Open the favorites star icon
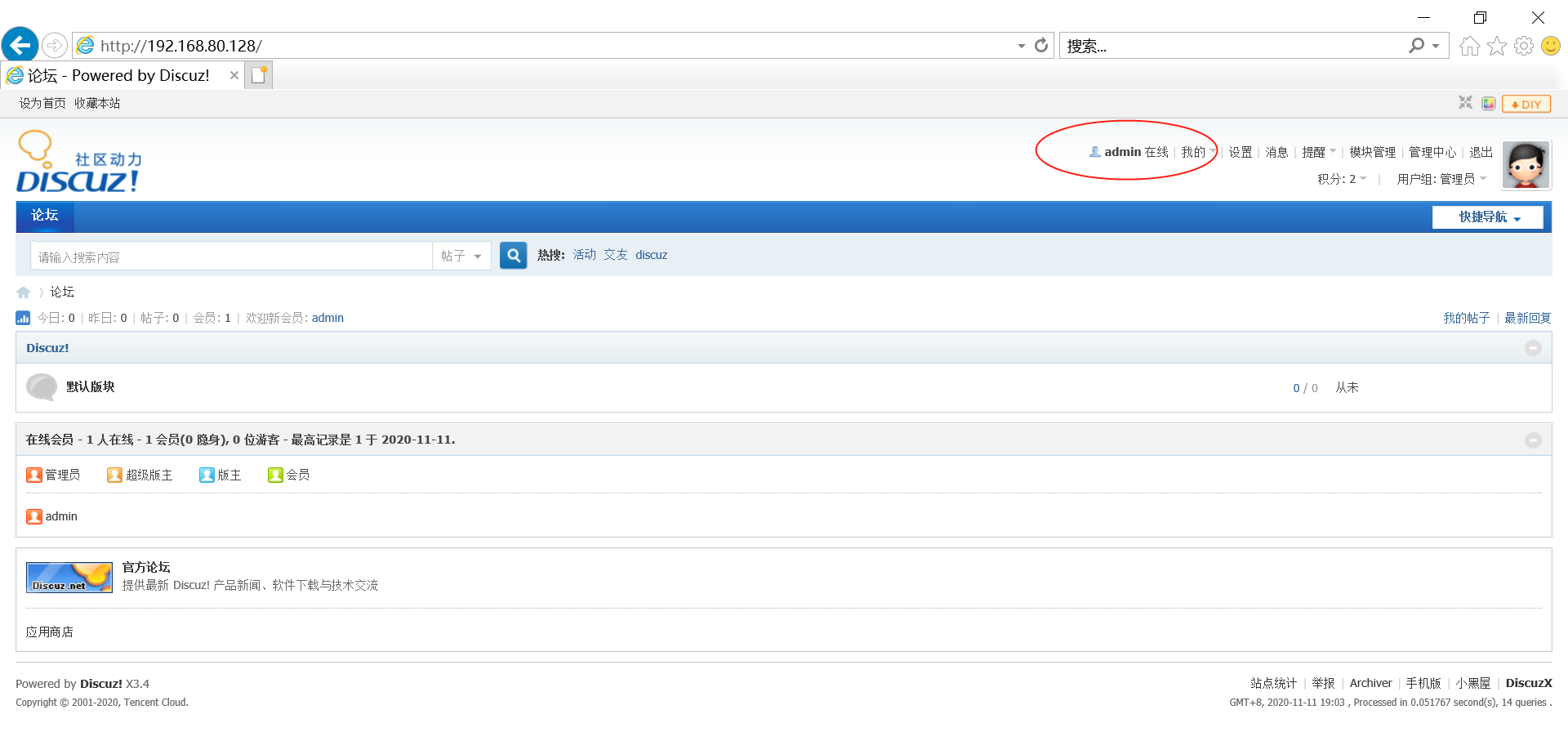Screen dimensions: 1568x741 1496,46
